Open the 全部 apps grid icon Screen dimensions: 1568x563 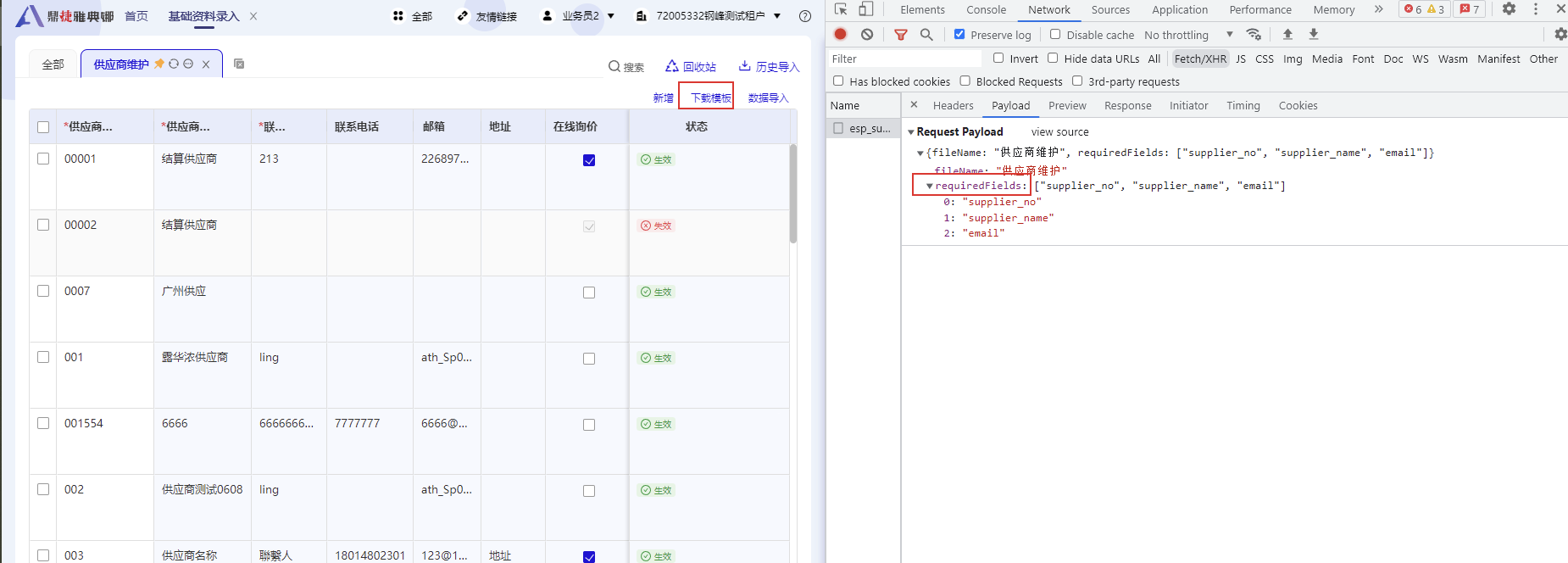(398, 16)
